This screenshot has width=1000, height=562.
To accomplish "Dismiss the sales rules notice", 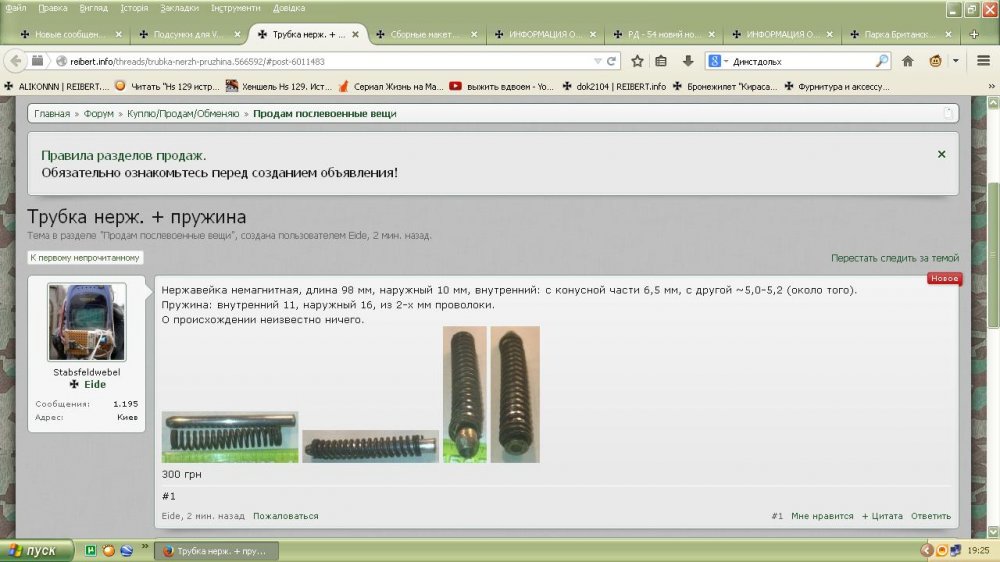I will (x=941, y=154).
